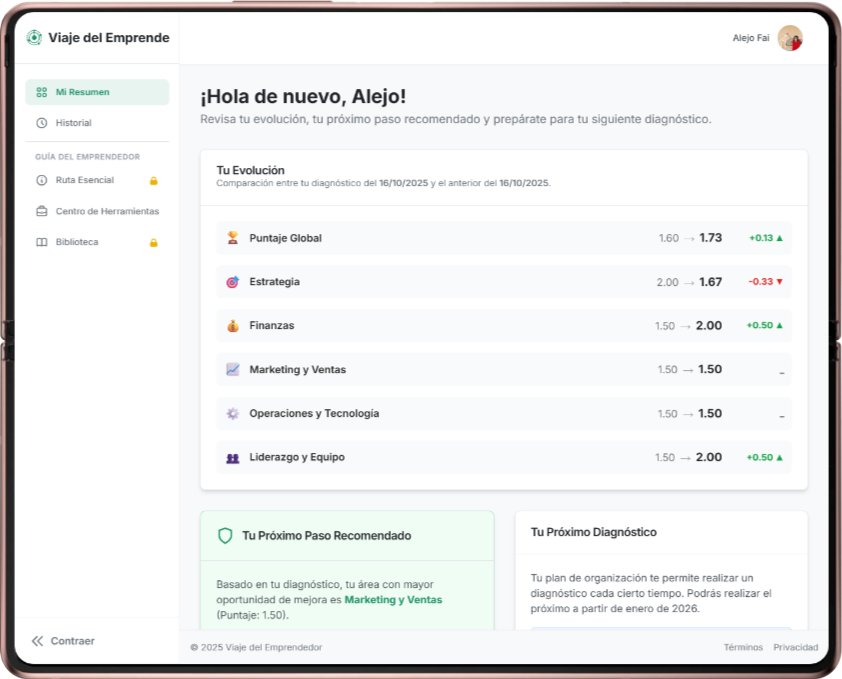This screenshot has width=842, height=679.
Task: Collapse the sidebar with the Contraer chevrons
Action: click(x=38, y=641)
